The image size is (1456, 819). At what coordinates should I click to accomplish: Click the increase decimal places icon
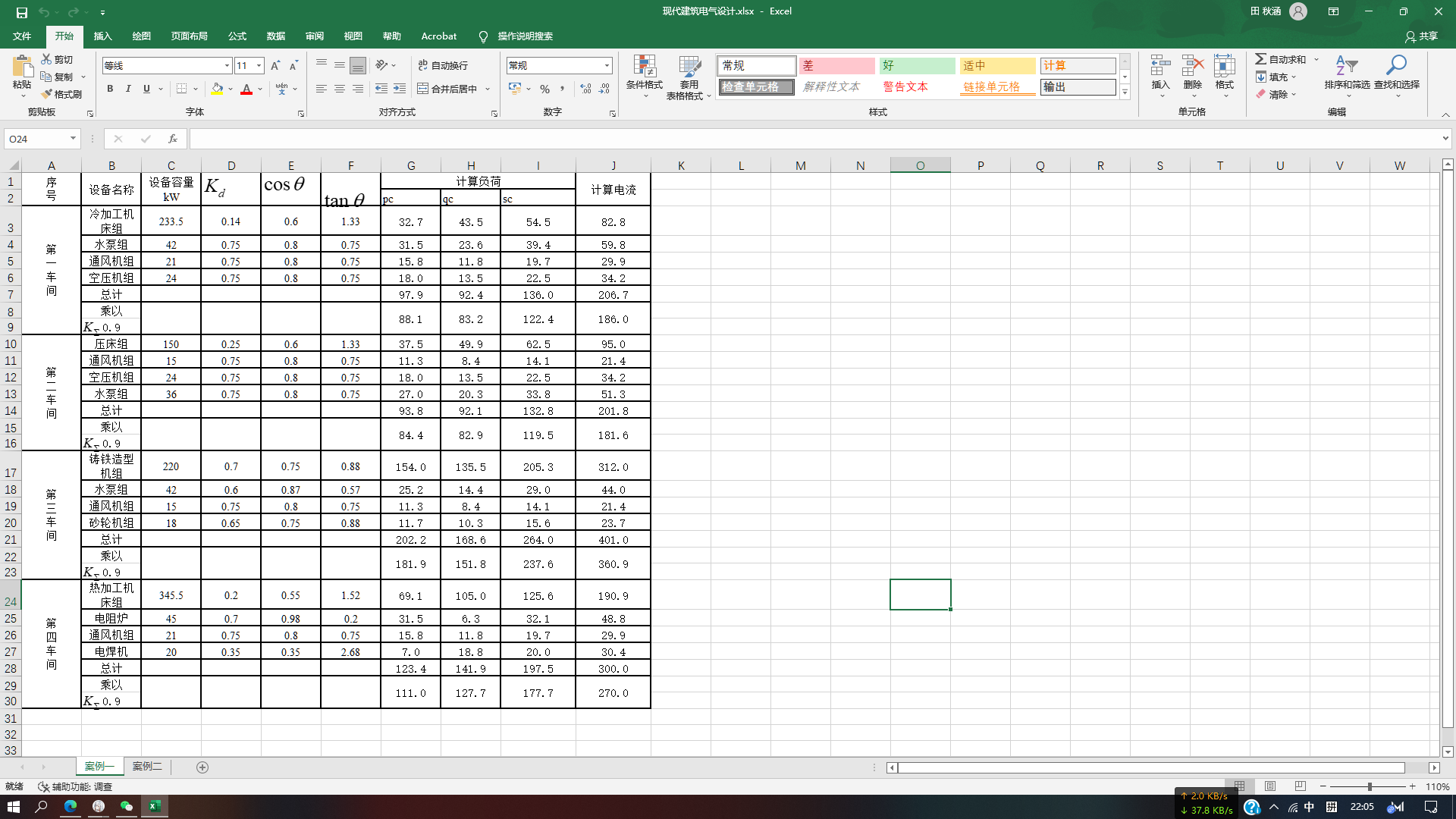(x=585, y=89)
